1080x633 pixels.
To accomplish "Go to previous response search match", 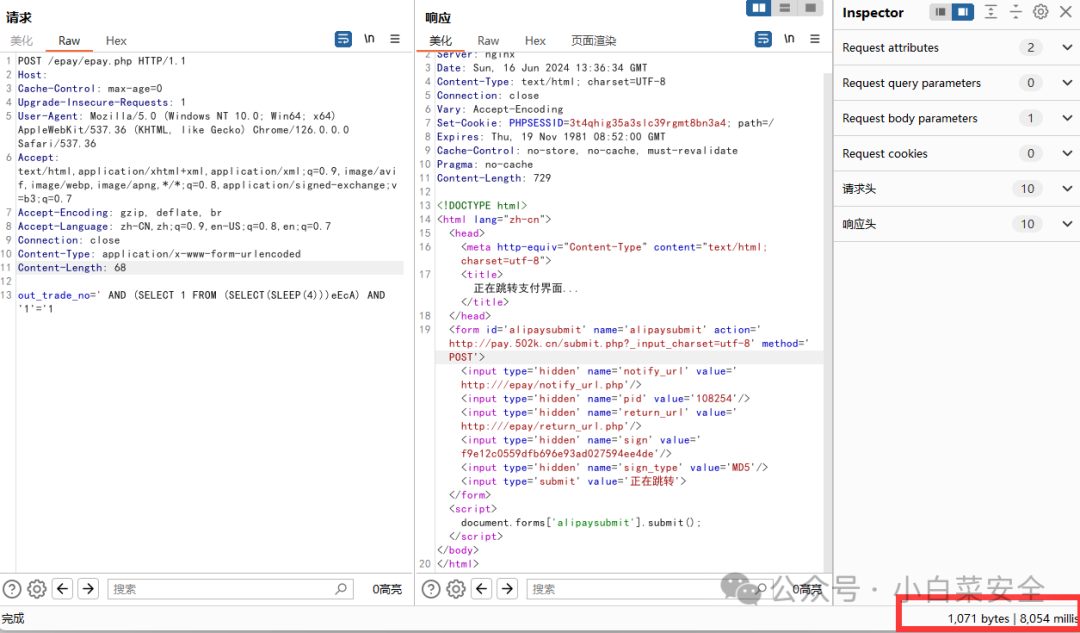I will [x=481, y=589].
